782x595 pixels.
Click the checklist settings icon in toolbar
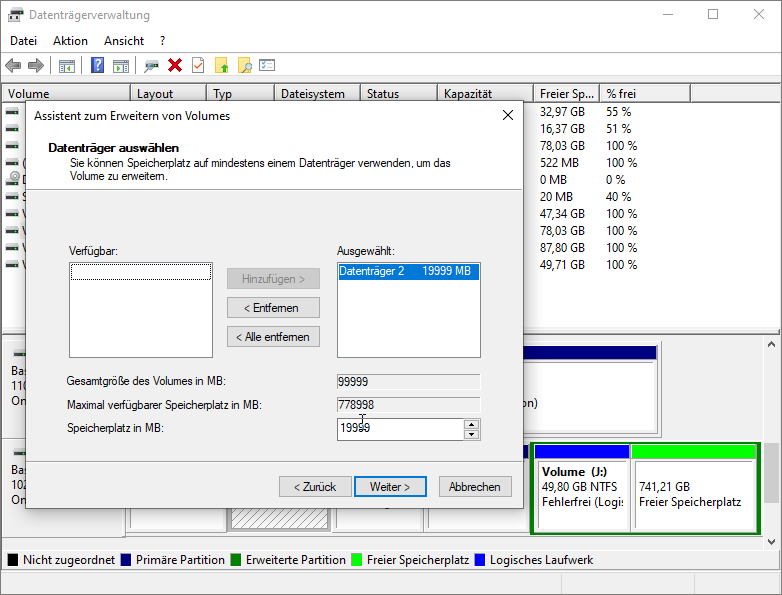[267, 66]
